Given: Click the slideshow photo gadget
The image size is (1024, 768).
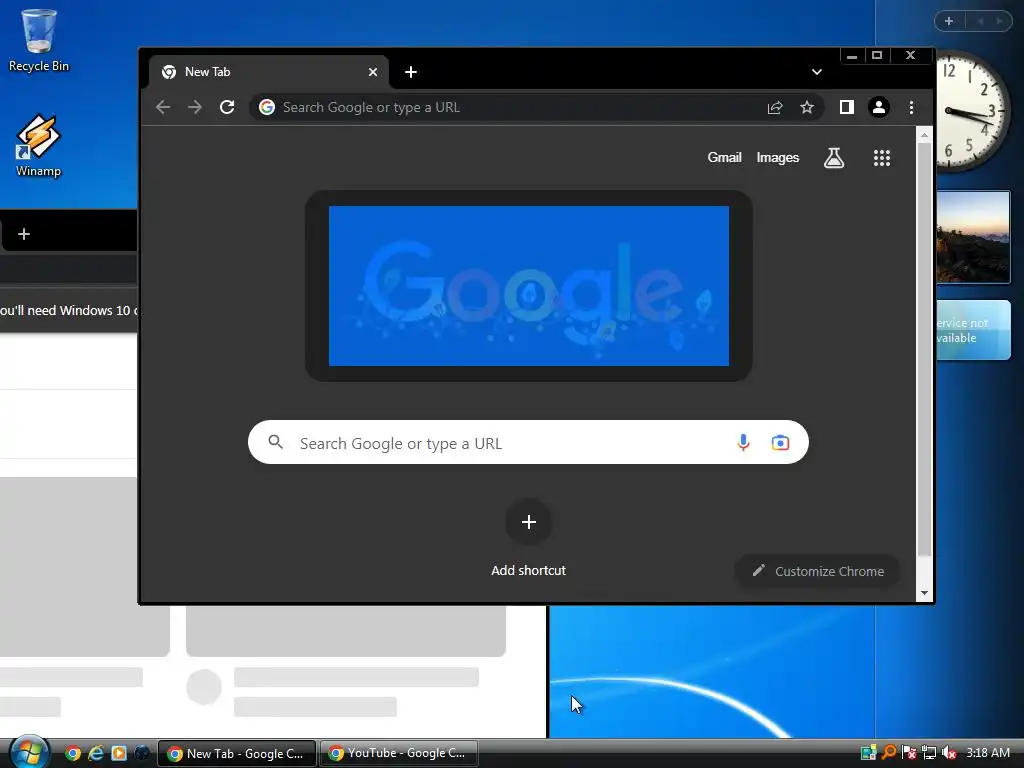Looking at the screenshot, I should (x=973, y=237).
